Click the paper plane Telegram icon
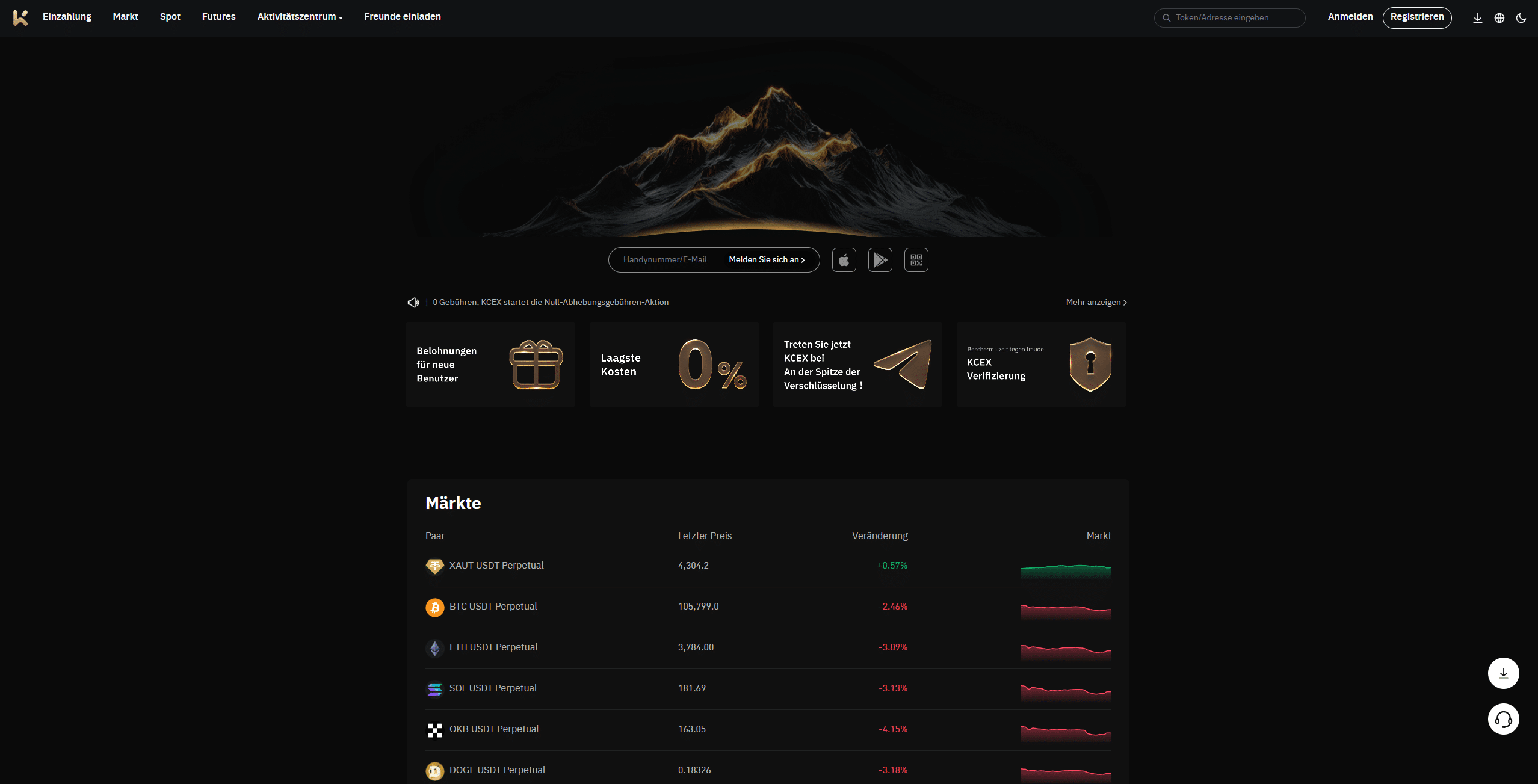 [903, 363]
